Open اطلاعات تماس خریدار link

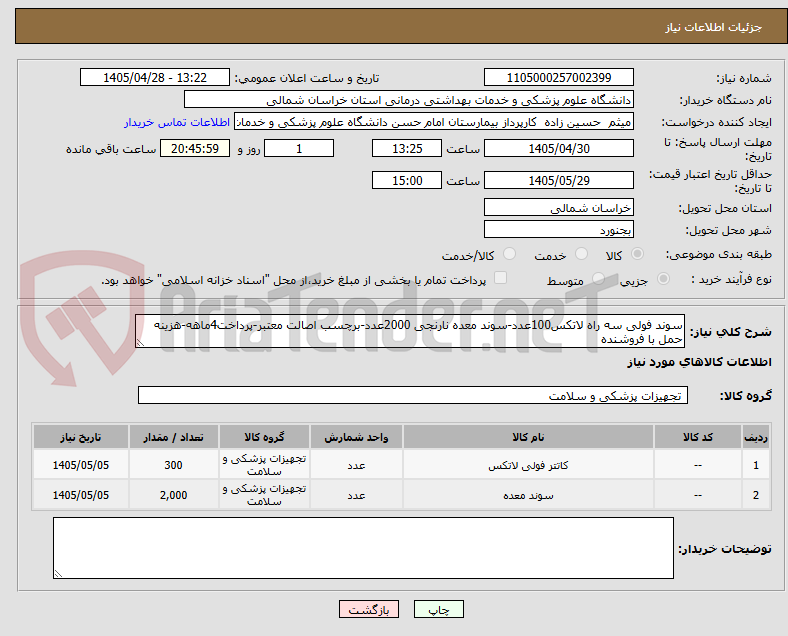177,122
